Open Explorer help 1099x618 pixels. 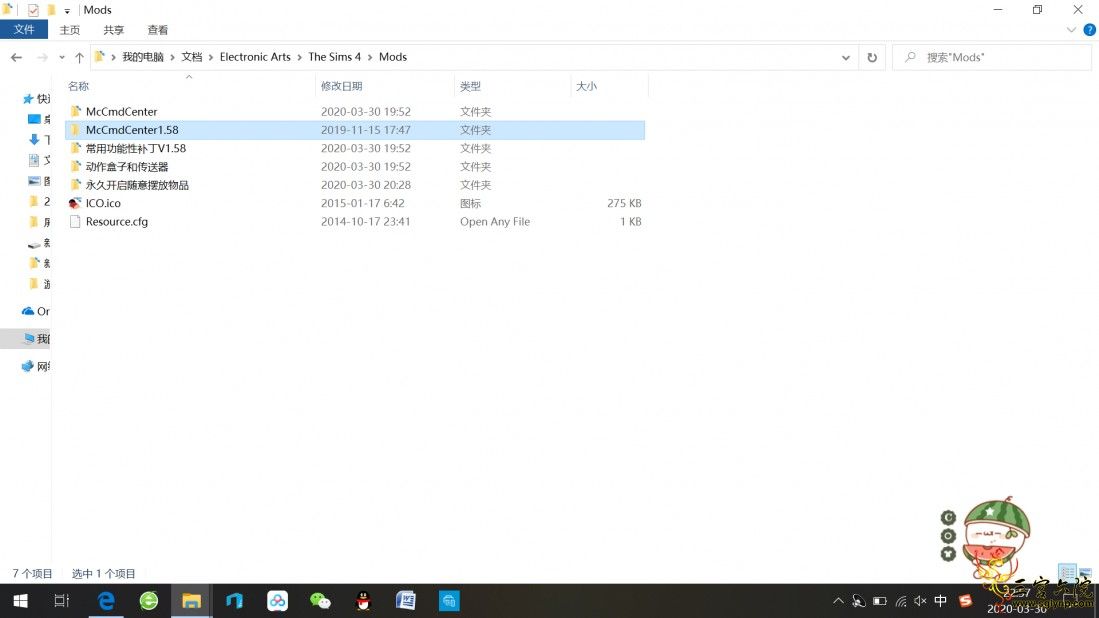[x=1089, y=30]
